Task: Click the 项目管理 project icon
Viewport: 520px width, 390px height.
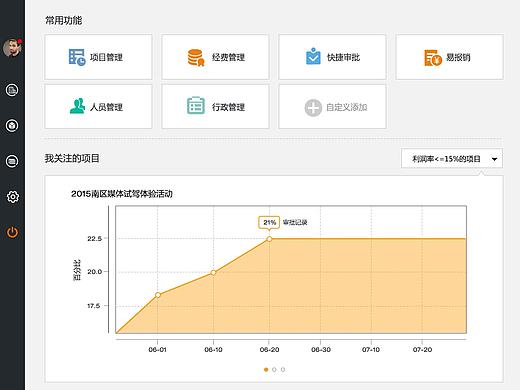Action: [77, 57]
